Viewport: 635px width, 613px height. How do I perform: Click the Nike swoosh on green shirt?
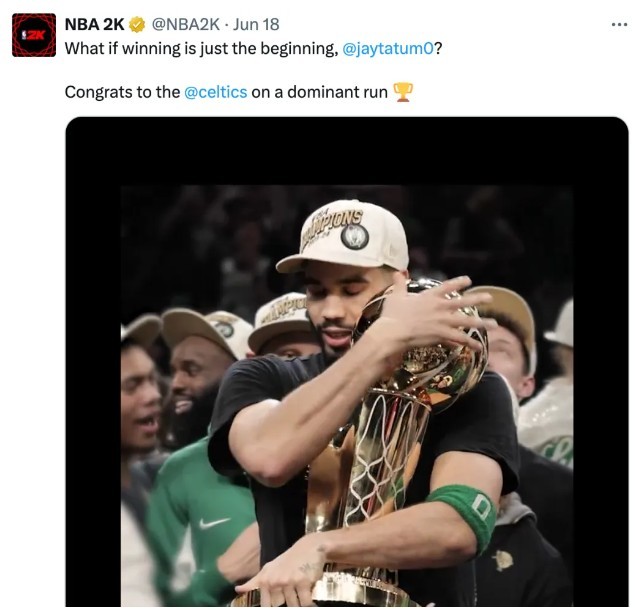coord(213,523)
